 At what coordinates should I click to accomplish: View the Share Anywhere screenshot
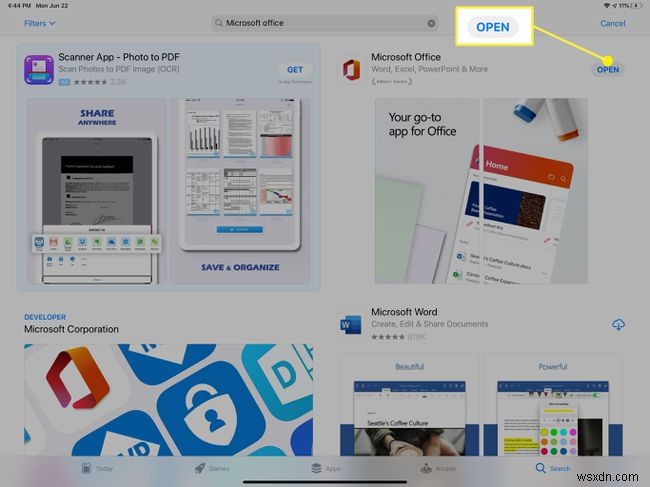[97, 191]
